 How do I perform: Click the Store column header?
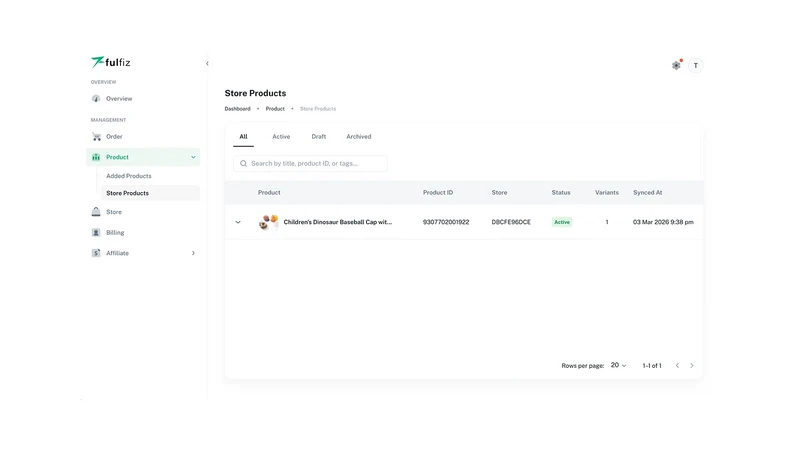(499, 192)
